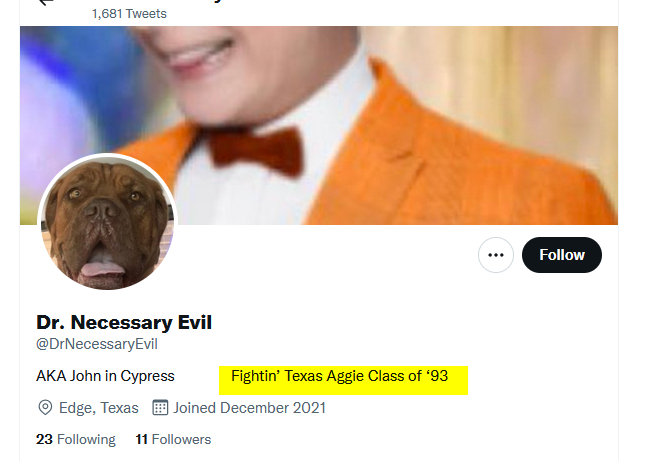649x461 pixels.
Task: Click the bio text AKA John in Cypress
Action: pos(105,377)
